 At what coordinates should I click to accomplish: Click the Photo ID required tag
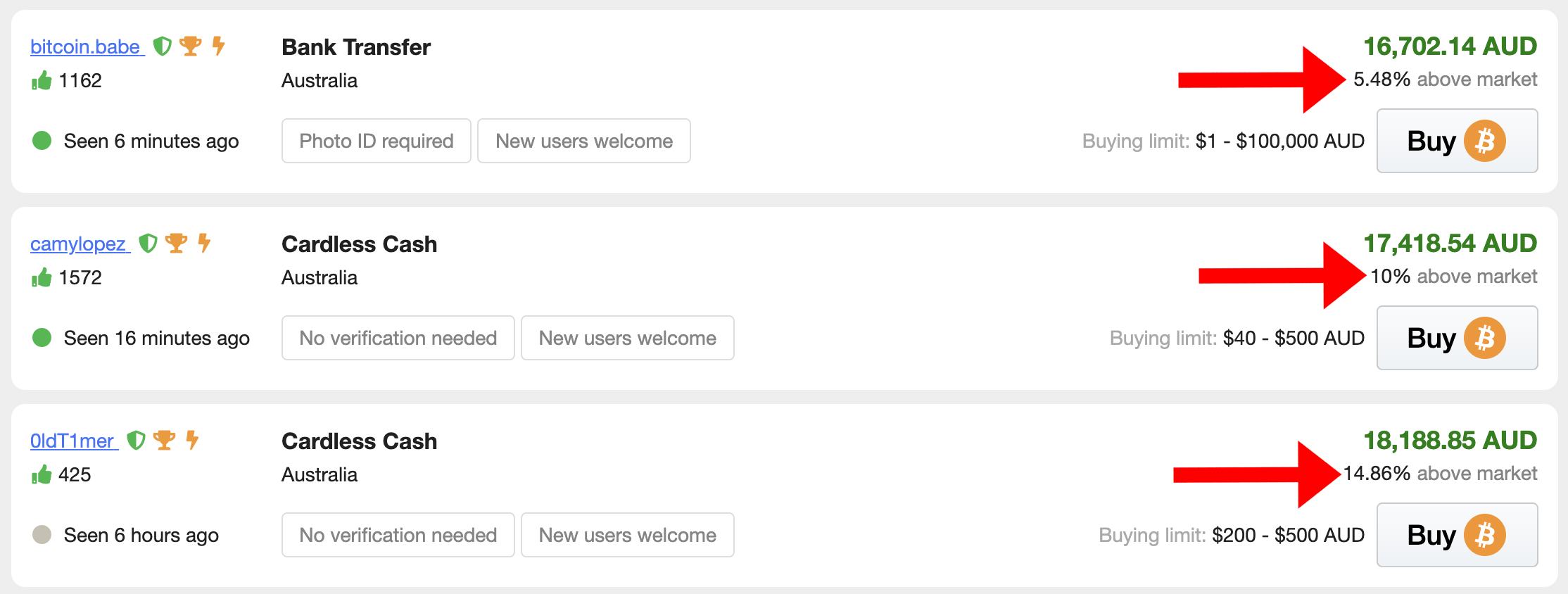[x=377, y=141]
